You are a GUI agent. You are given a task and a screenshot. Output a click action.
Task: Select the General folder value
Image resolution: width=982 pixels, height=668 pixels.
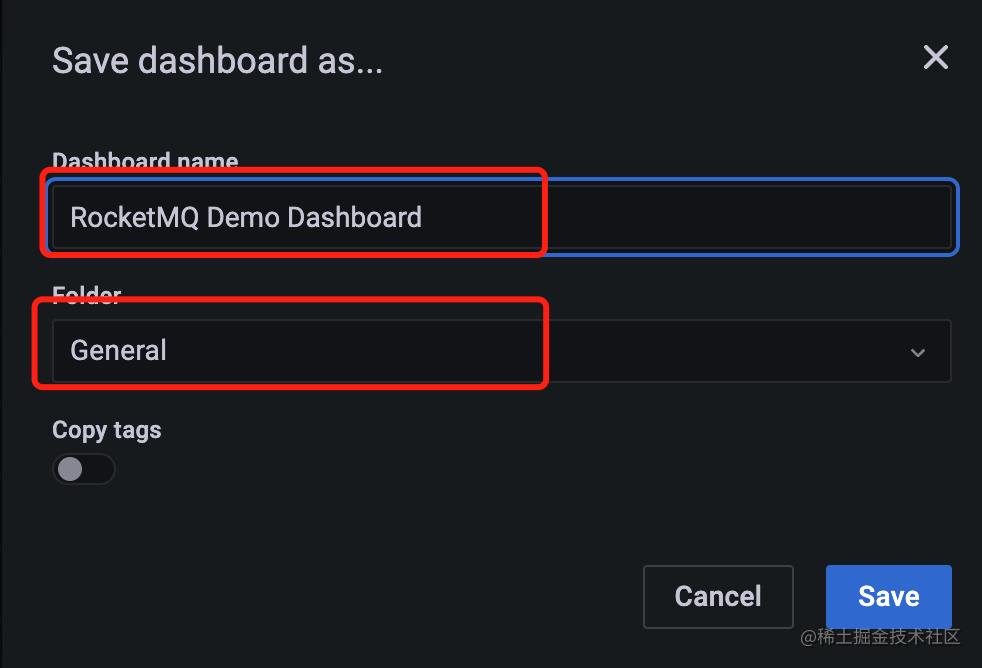pos(118,351)
